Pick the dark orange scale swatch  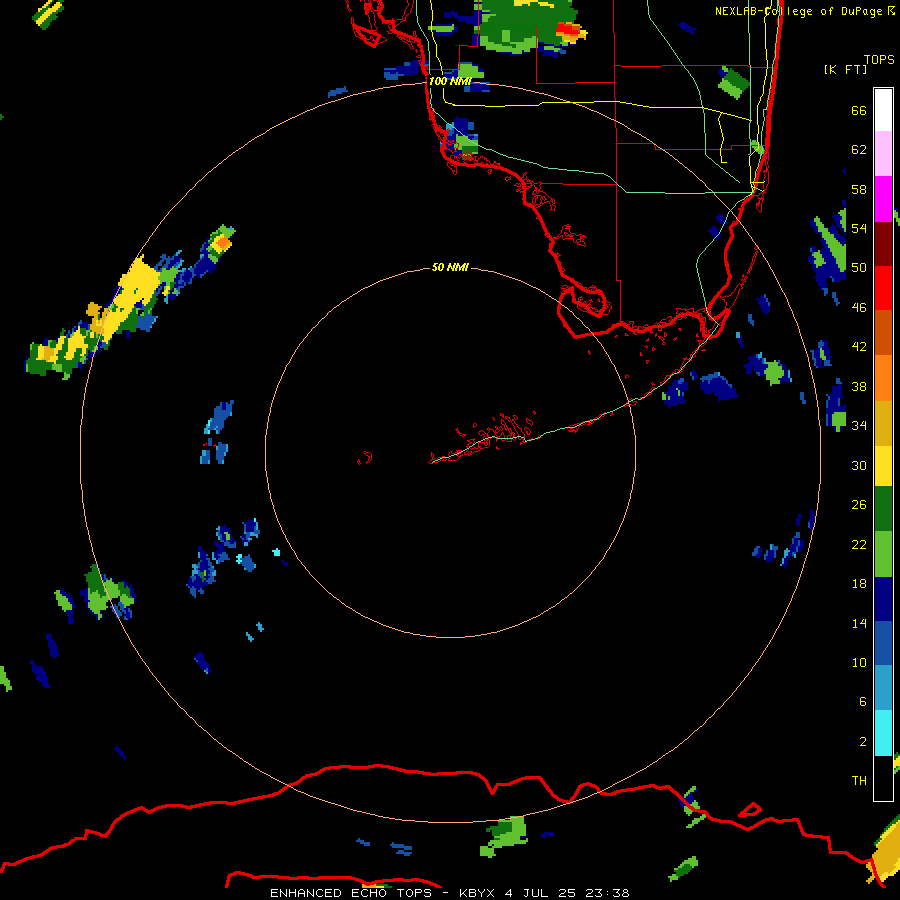point(883,332)
